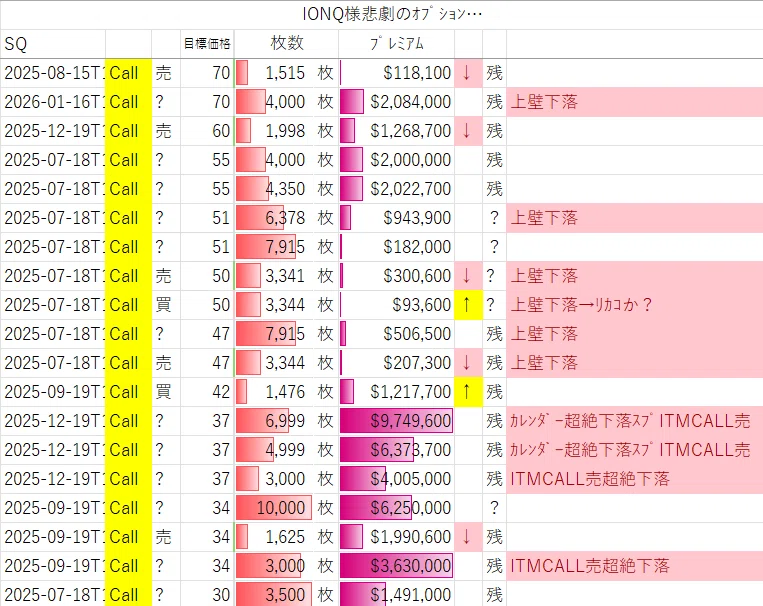Viewport: 763px width, 606px height.
Task: Select the title cell starting with IONQ様悲劇
Action: (x=382, y=15)
